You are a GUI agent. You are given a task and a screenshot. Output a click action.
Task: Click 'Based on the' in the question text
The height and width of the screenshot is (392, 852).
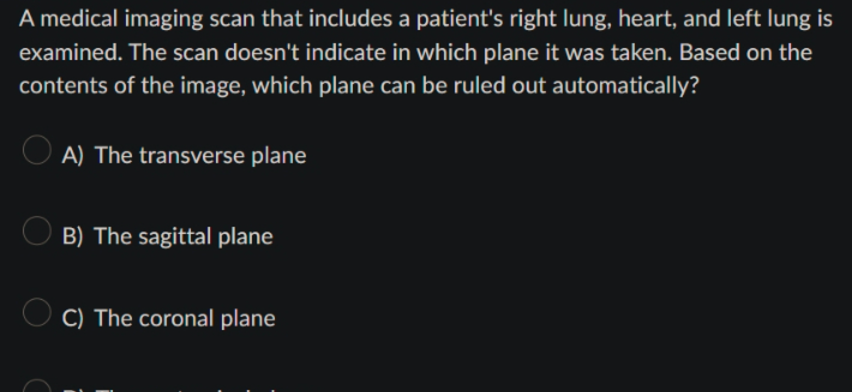(746, 53)
